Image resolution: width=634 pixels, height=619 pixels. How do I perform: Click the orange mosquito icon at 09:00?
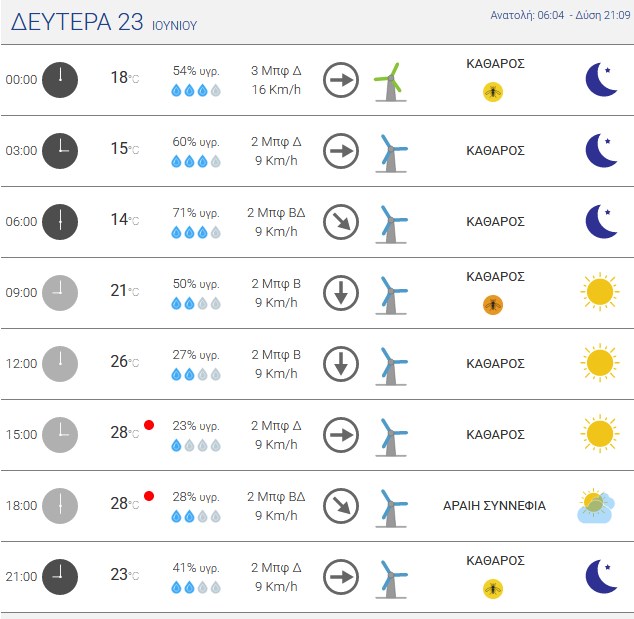(x=493, y=305)
